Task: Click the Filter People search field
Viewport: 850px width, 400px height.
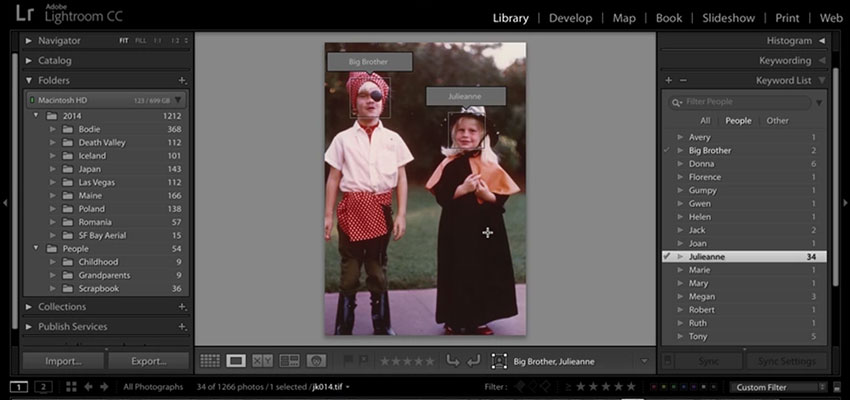Action: [x=745, y=101]
